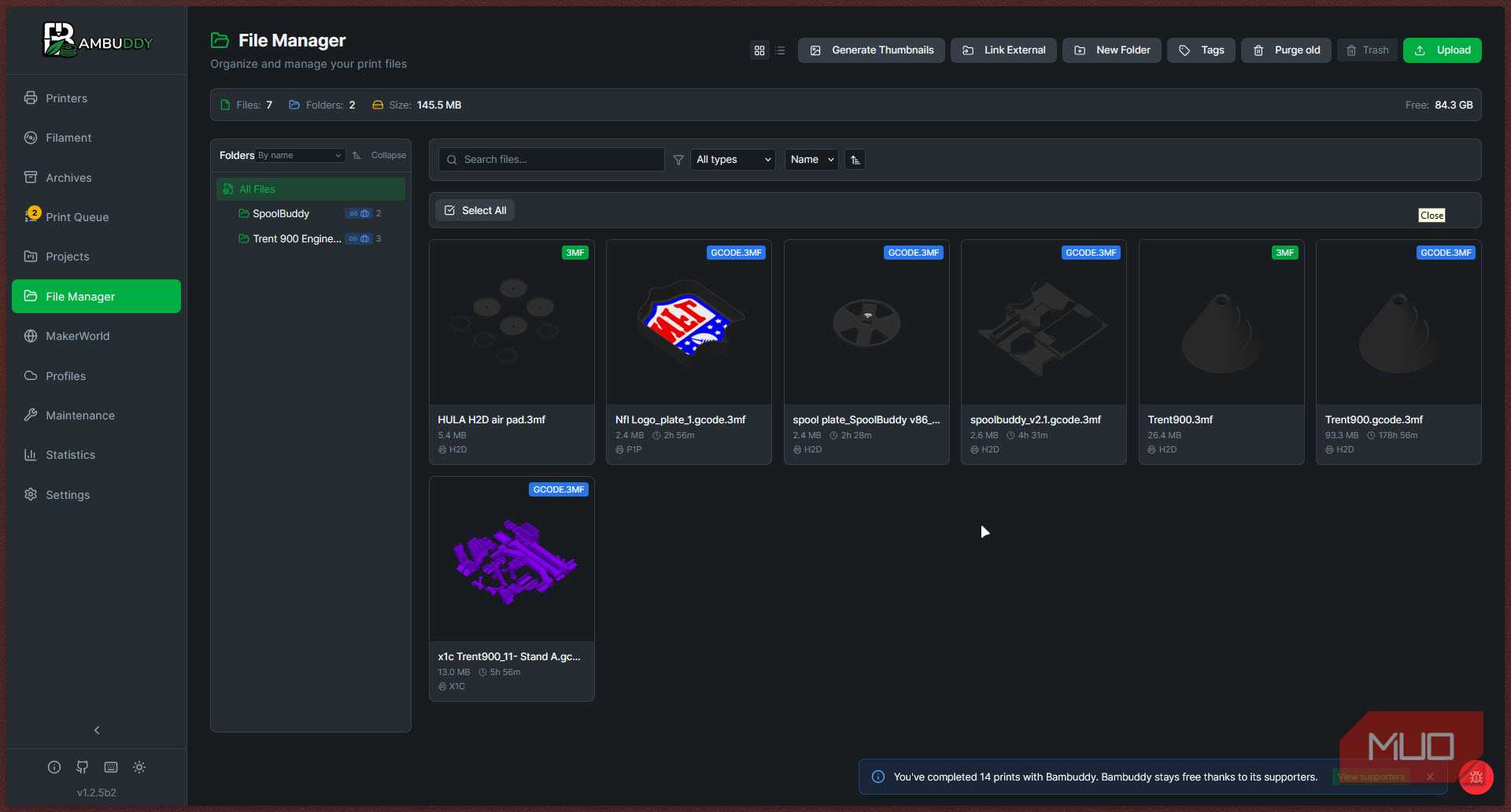The width and height of the screenshot is (1511, 812).
Task: Click the Size 145.5 MB stat
Action: point(417,105)
